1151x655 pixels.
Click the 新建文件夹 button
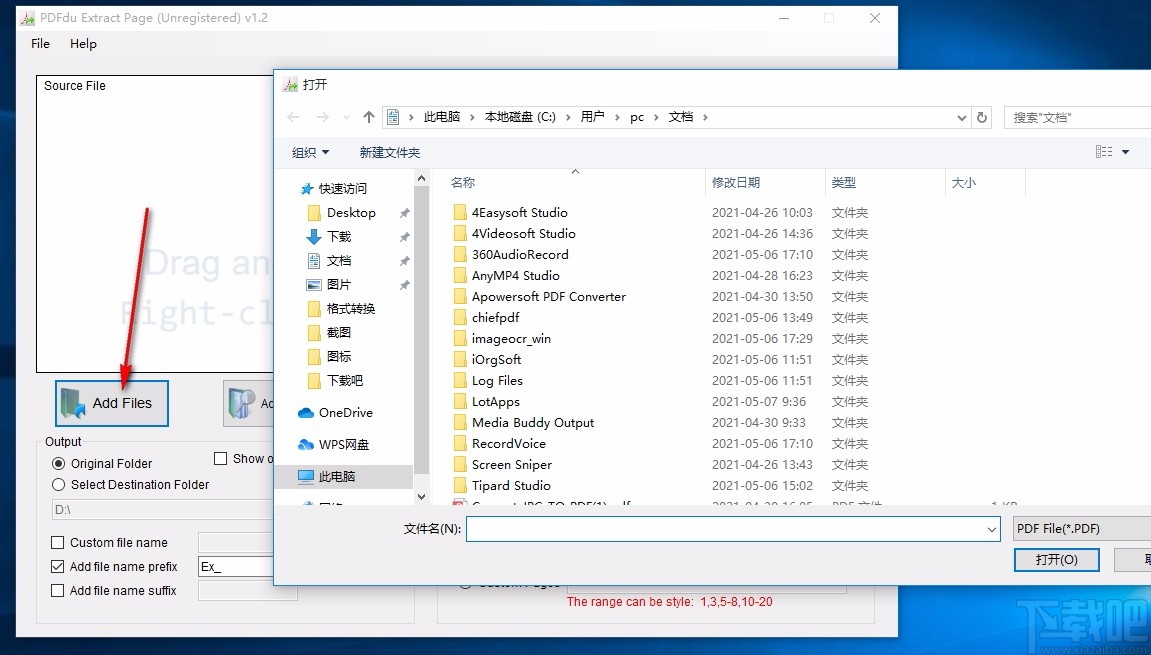[389, 152]
